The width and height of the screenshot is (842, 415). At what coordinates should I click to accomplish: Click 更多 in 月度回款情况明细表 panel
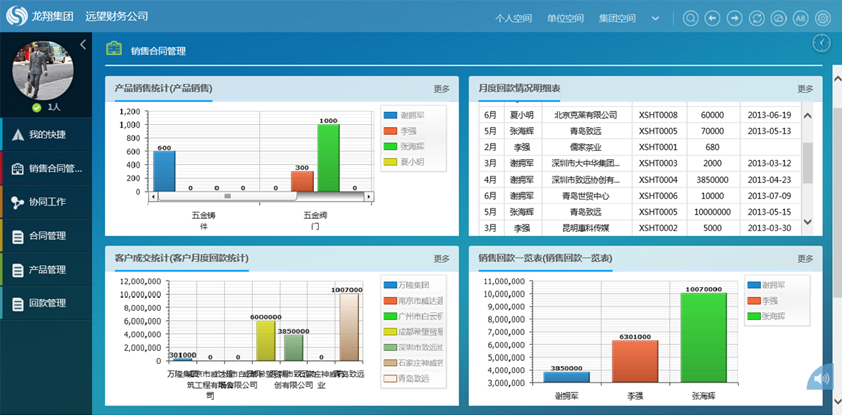[805, 89]
